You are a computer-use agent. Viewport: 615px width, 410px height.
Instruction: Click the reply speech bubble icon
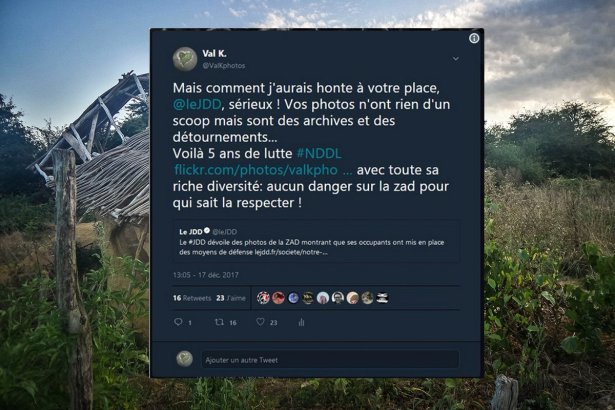(178, 322)
